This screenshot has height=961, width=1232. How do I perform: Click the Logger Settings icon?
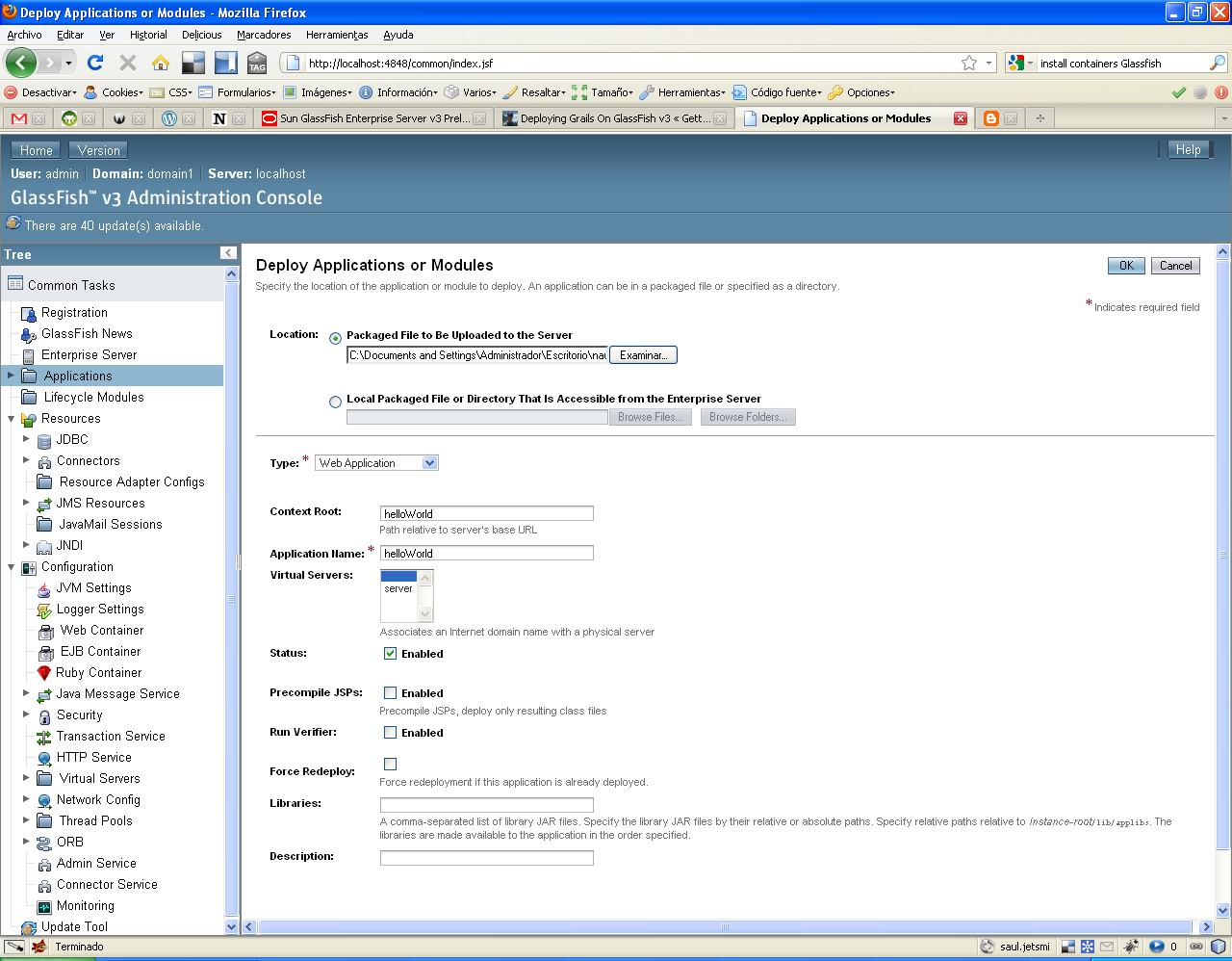(44, 610)
